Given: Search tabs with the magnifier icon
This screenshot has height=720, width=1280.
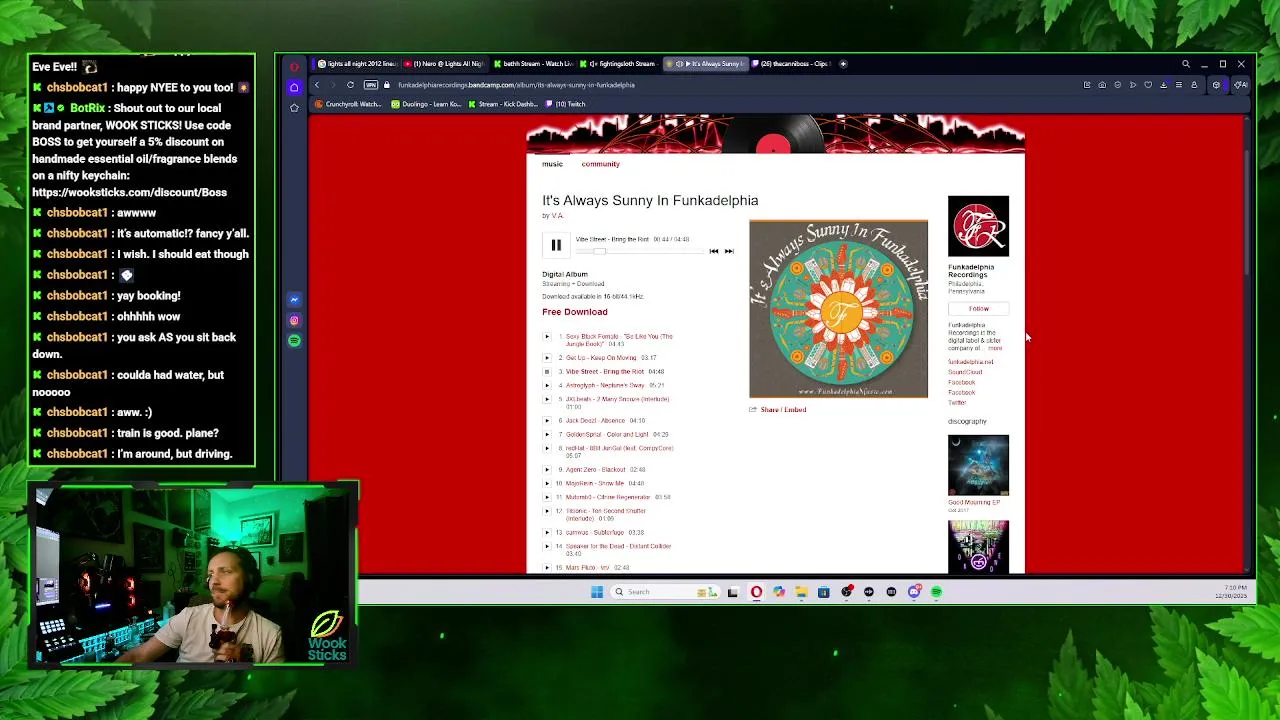Looking at the screenshot, I should [1186, 64].
